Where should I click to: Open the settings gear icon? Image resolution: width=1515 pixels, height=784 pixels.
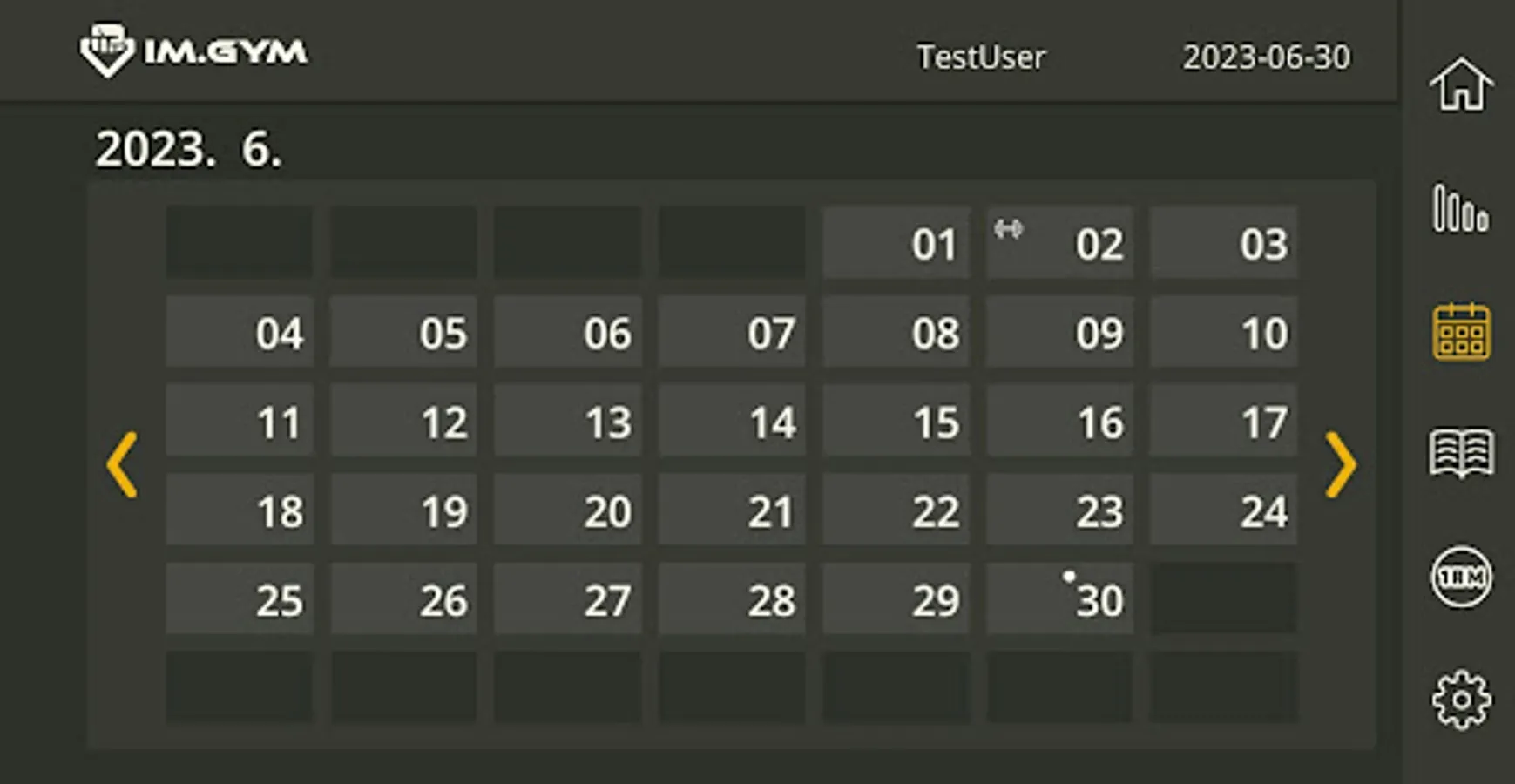pyautogui.click(x=1461, y=700)
